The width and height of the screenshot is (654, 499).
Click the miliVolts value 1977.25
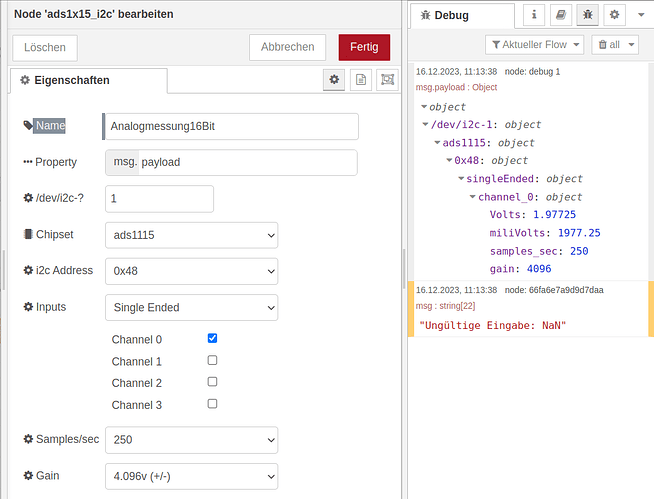pos(579,233)
